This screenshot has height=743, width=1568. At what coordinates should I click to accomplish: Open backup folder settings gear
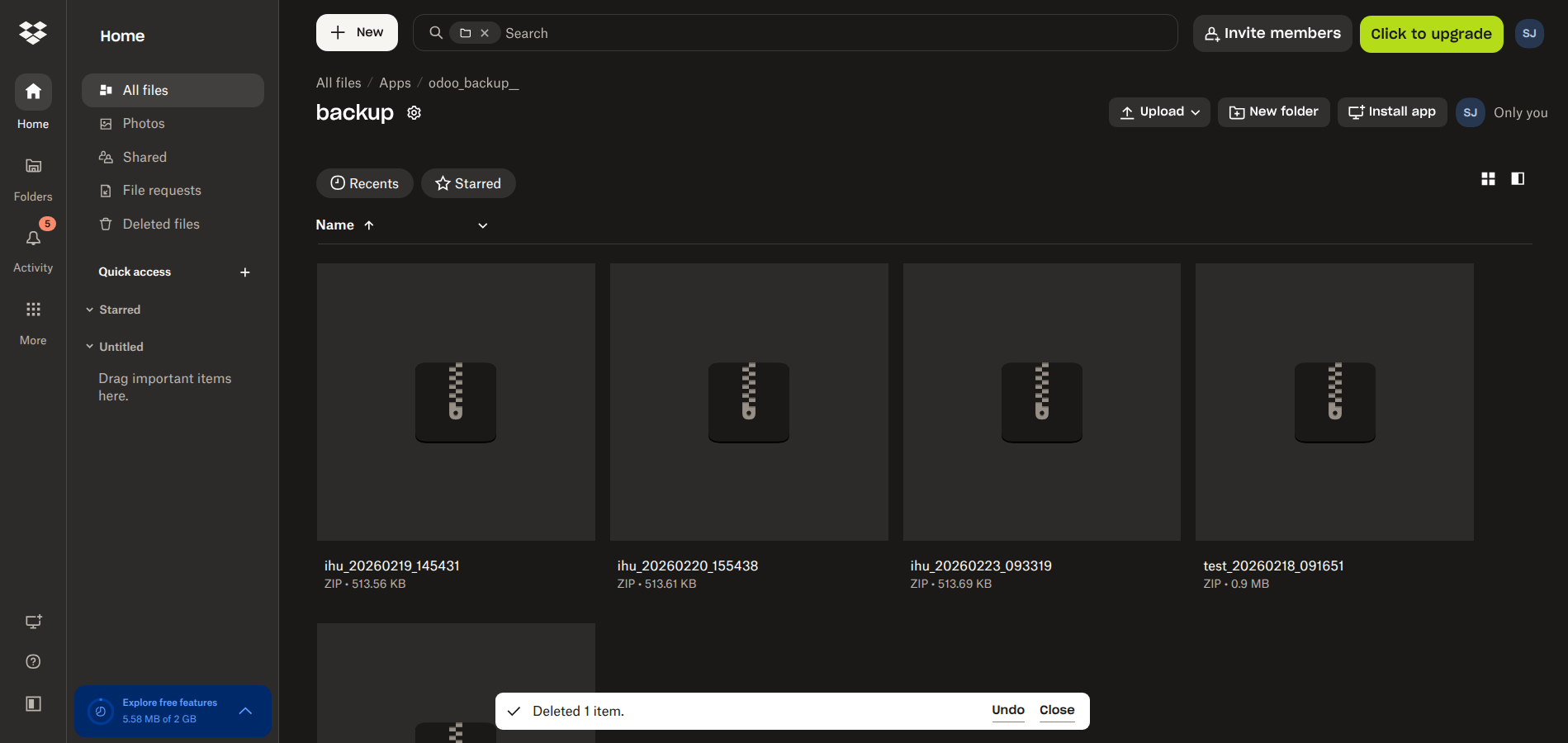[x=415, y=113]
